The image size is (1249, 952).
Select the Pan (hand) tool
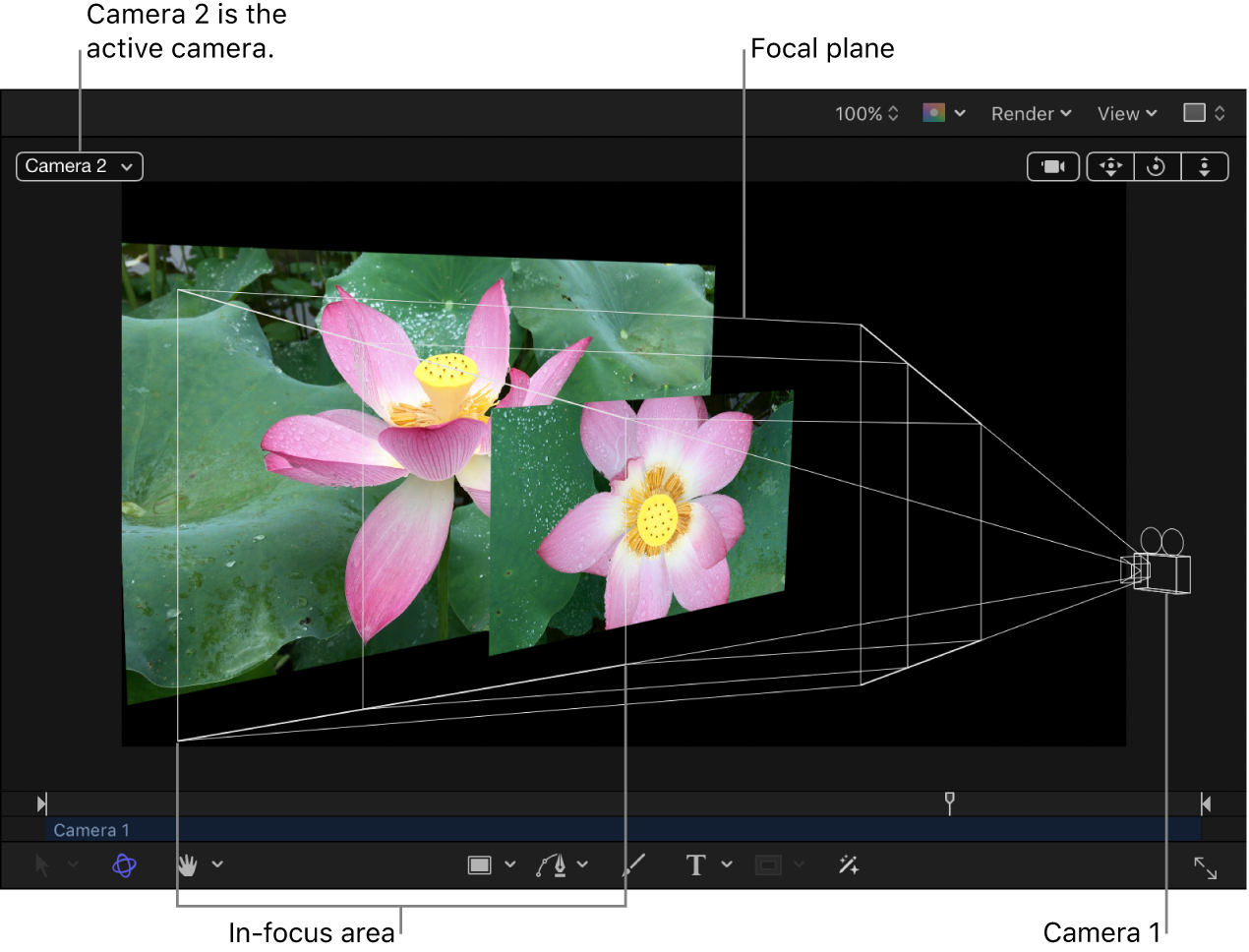[x=186, y=865]
